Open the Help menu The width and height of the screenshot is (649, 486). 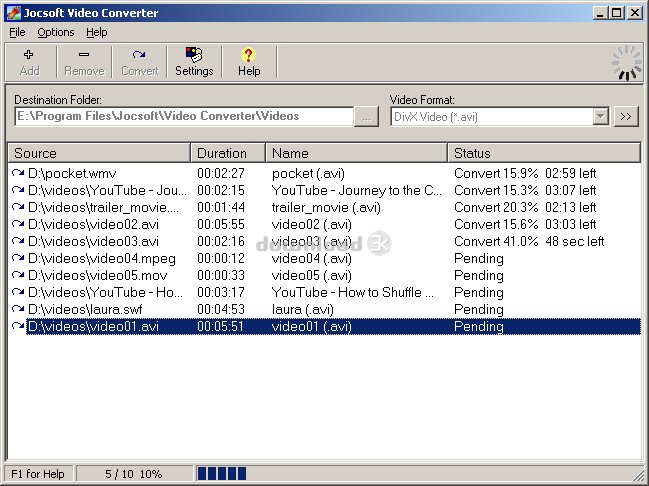click(x=97, y=32)
